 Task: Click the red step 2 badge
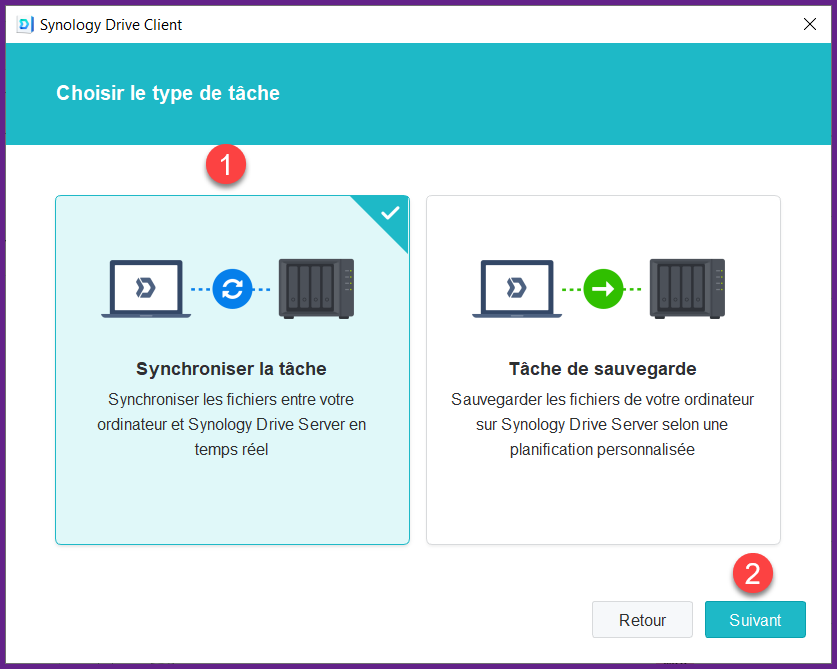753,573
